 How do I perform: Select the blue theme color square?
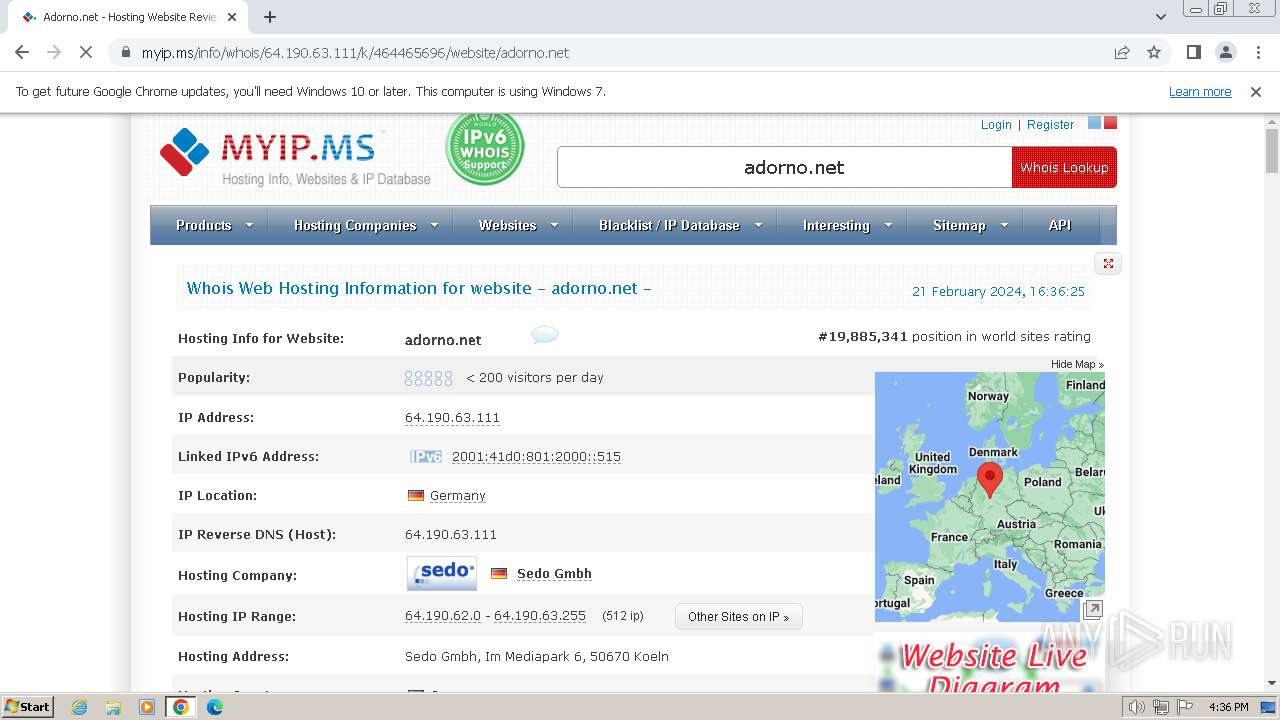coord(1094,123)
